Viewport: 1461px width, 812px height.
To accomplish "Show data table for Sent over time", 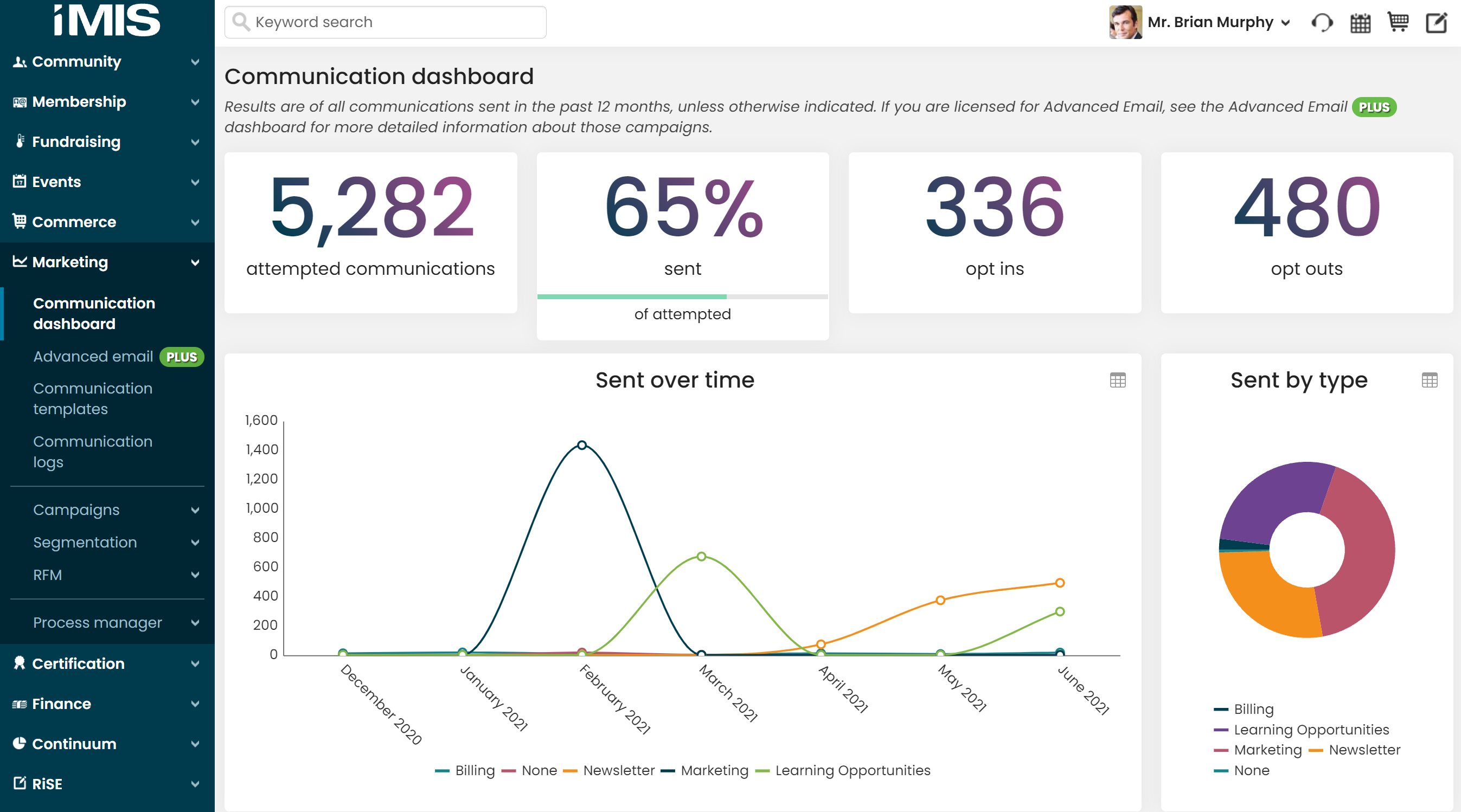I will [x=1117, y=380].
